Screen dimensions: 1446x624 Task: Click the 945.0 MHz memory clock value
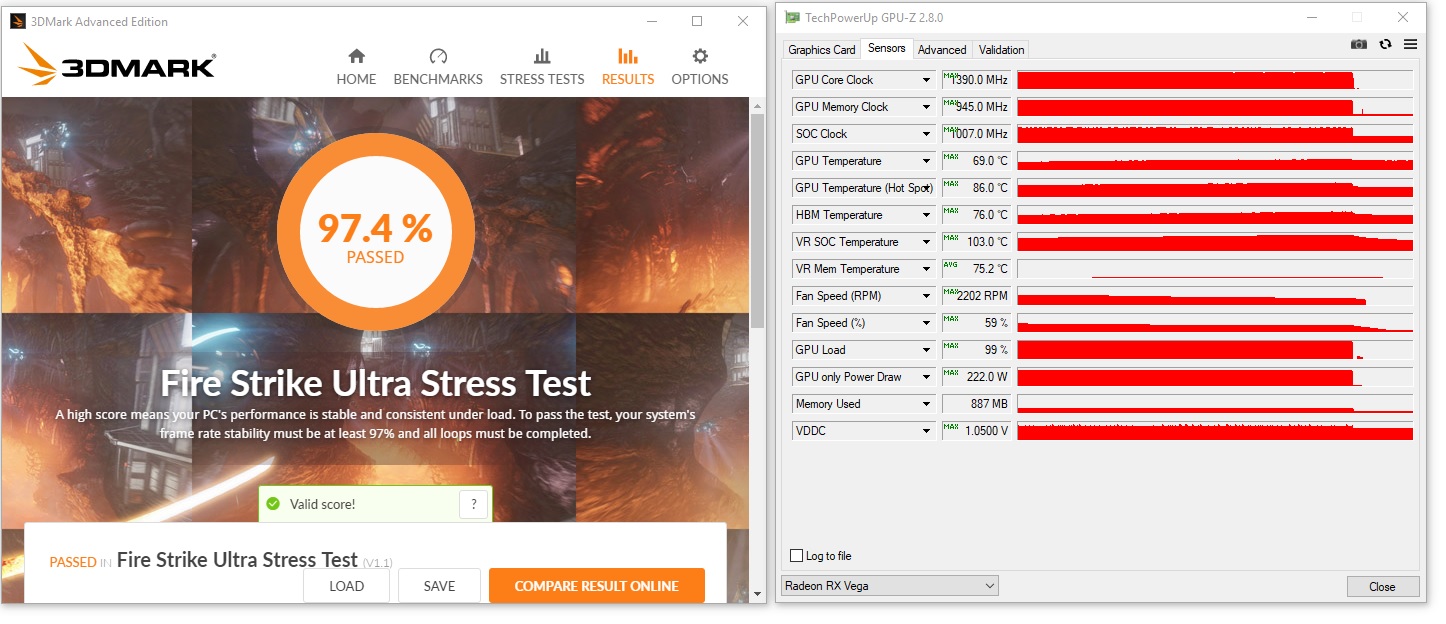tap(976, 107)
